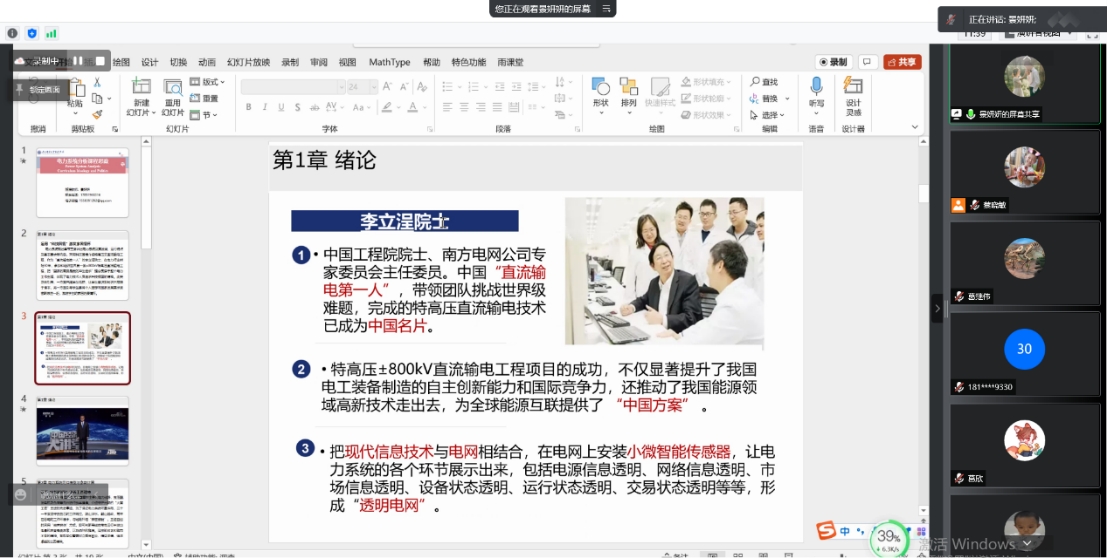Click the lock-screen pin (锁定画面) icon

19,89
